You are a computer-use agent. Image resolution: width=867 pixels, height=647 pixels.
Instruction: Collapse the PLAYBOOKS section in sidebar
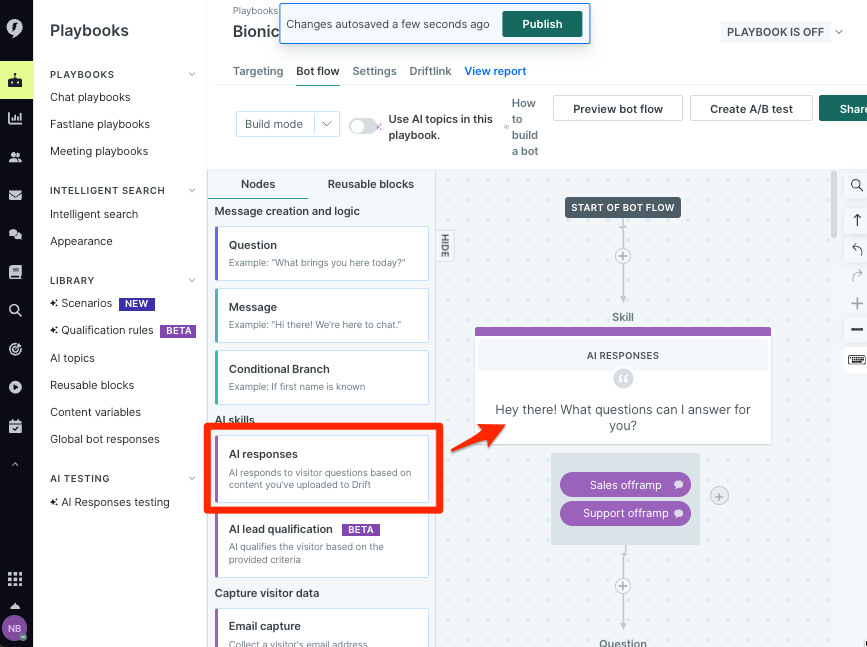(191, 74)
